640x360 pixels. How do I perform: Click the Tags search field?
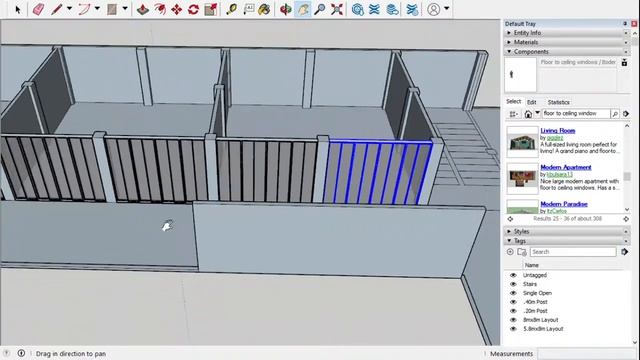573,252
